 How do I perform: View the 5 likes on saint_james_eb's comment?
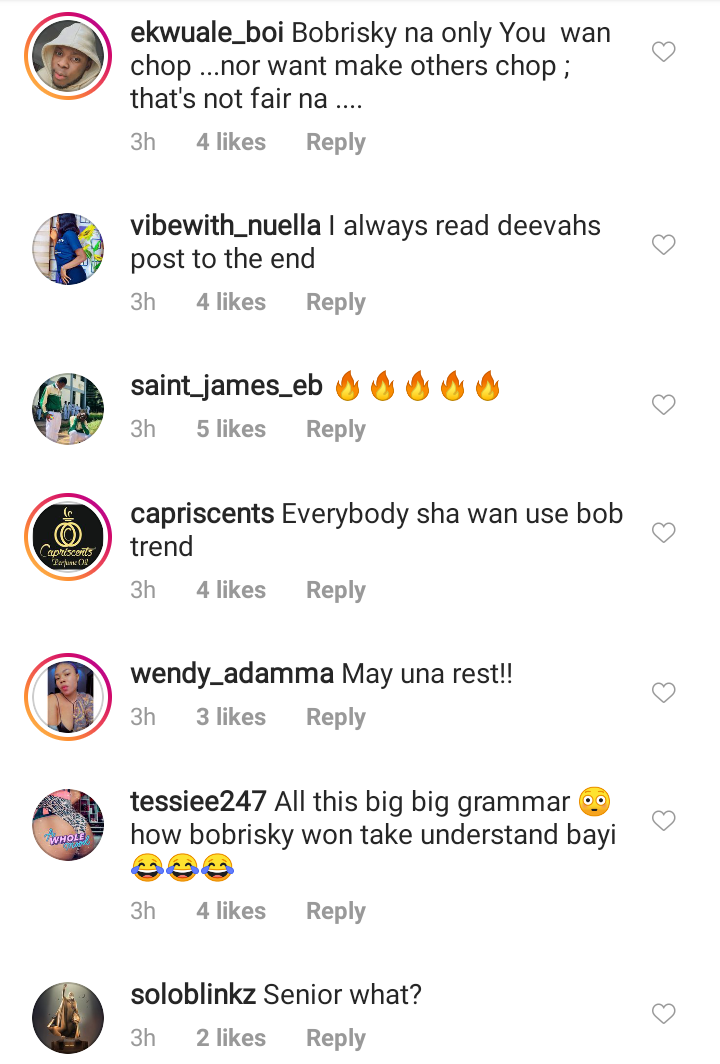[x=231, y=430]
